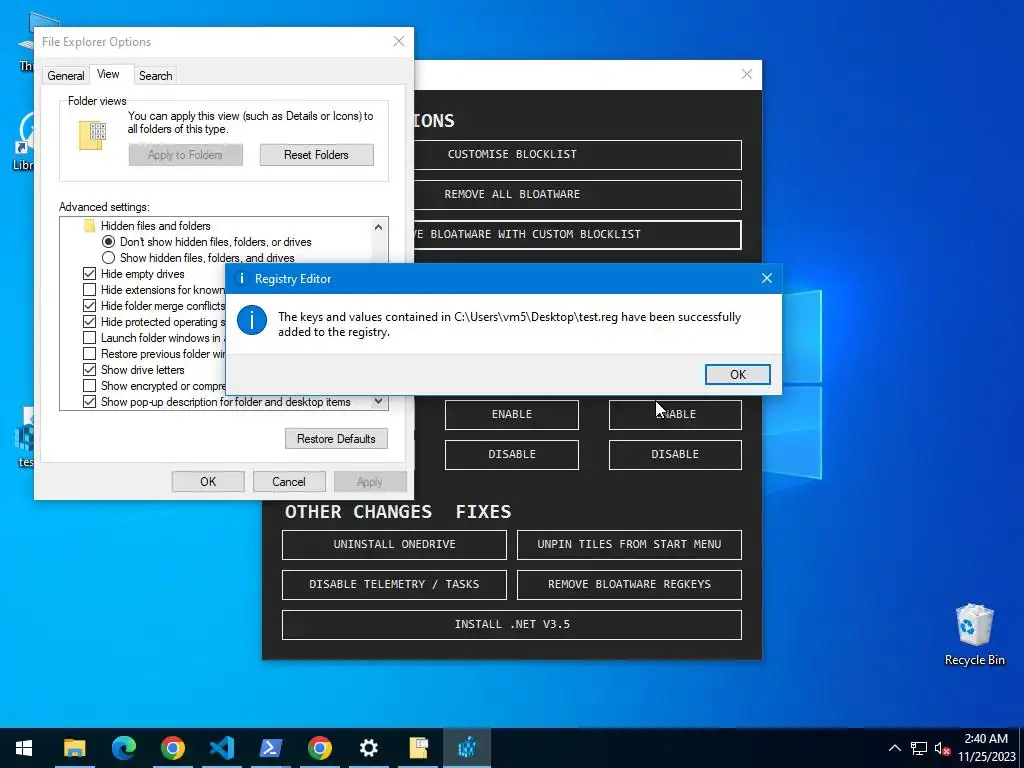The height and width of the screenshot is (768, 1024).
Task: Click the left ENABLE button
Action: point(511,415)
